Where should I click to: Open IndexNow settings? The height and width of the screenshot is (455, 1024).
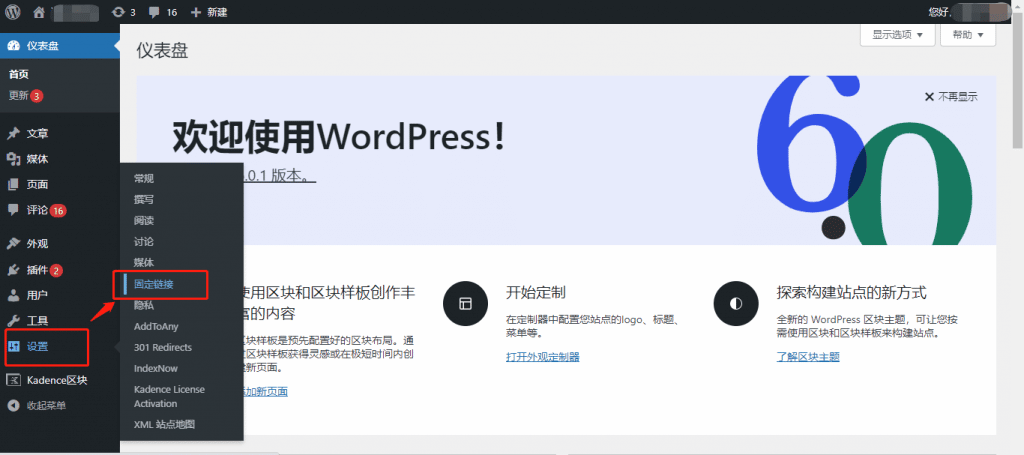coord(155,368)
